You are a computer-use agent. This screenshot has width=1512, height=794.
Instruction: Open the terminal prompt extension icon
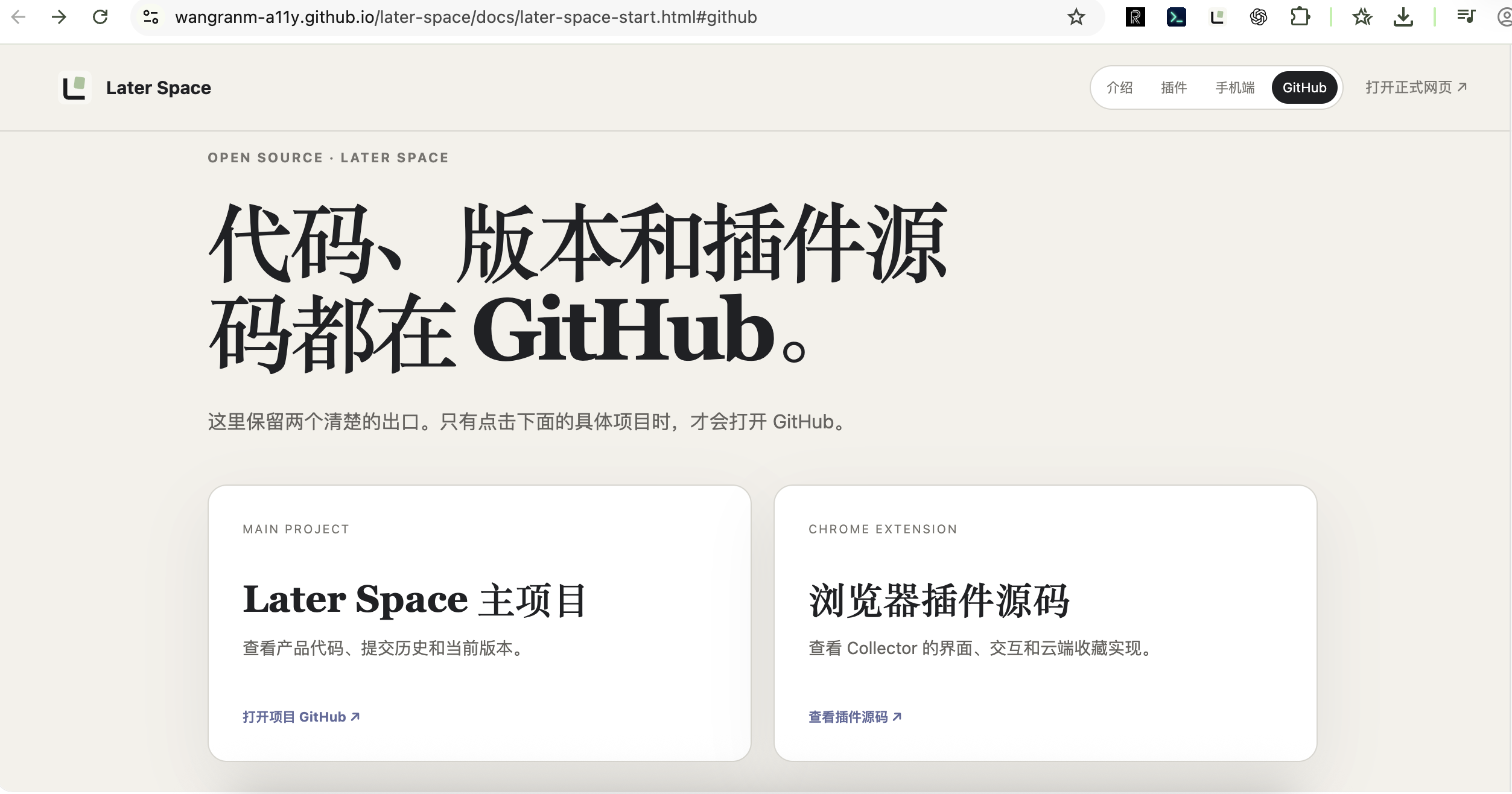1177,17
